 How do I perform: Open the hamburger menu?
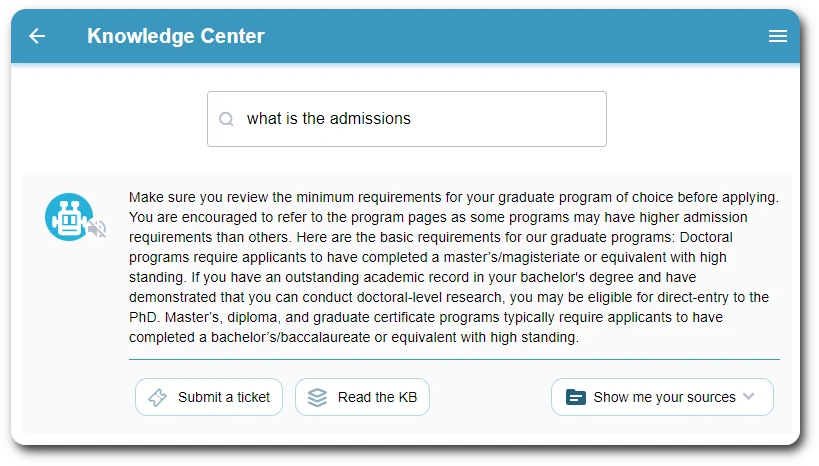pos(777,36)
